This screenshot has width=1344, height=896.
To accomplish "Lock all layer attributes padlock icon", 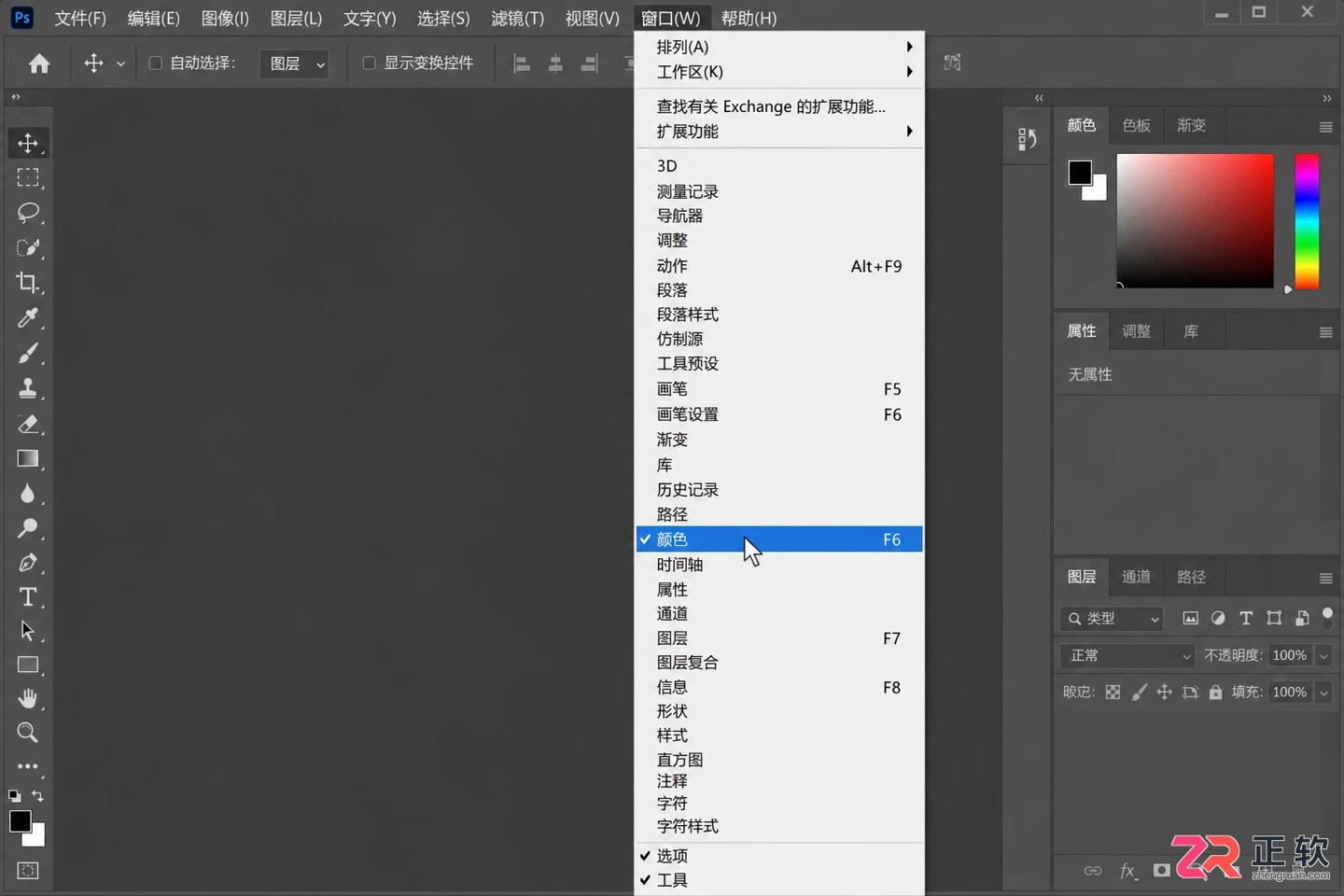I will pos(1215,693).
